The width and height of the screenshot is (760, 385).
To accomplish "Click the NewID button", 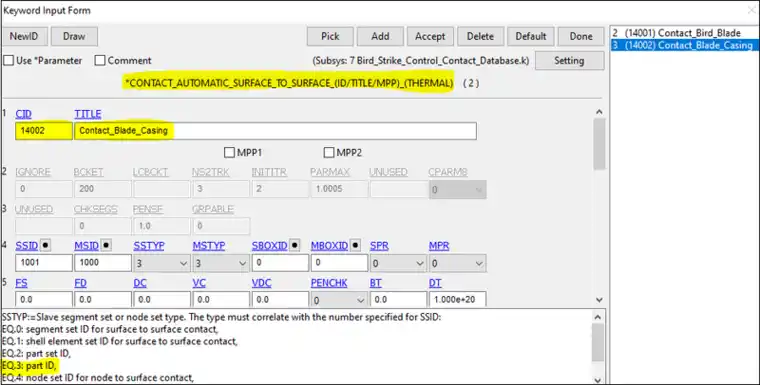I will 24,36.
